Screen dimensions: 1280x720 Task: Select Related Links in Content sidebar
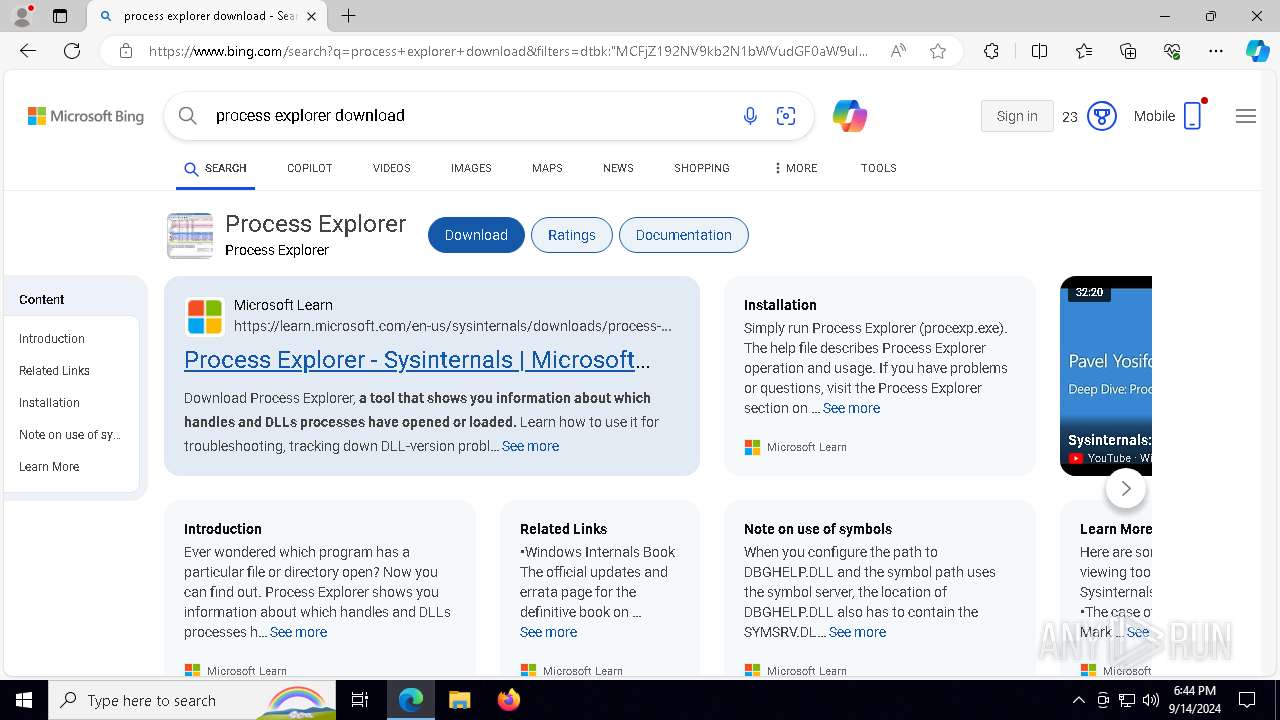pyautogui.click(x=54, y=371)
